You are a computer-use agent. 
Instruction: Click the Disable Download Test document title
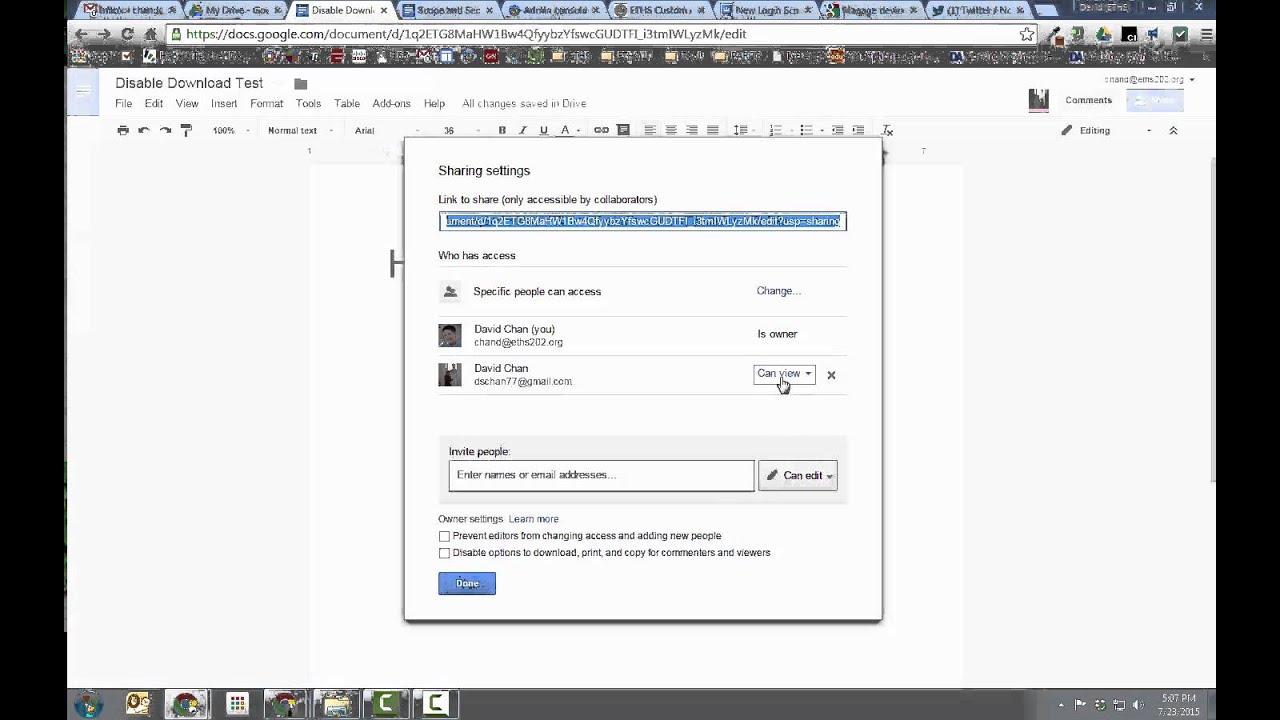tap(189, 83)
